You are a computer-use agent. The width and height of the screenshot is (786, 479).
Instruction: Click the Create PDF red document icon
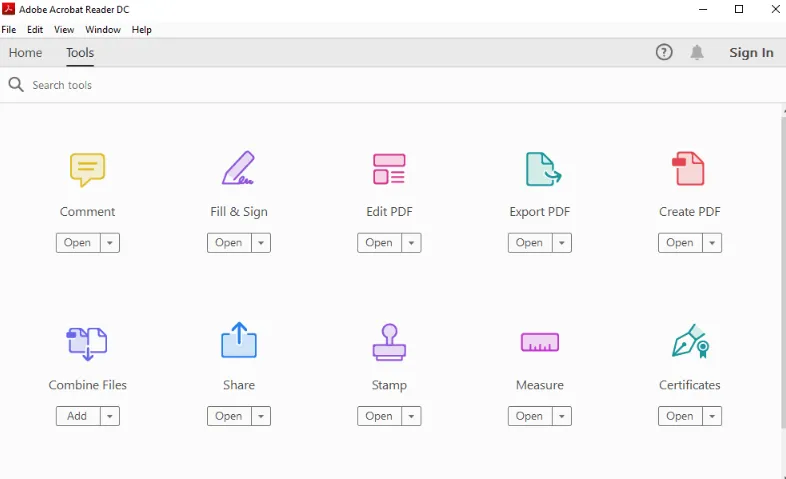[688, 169]
